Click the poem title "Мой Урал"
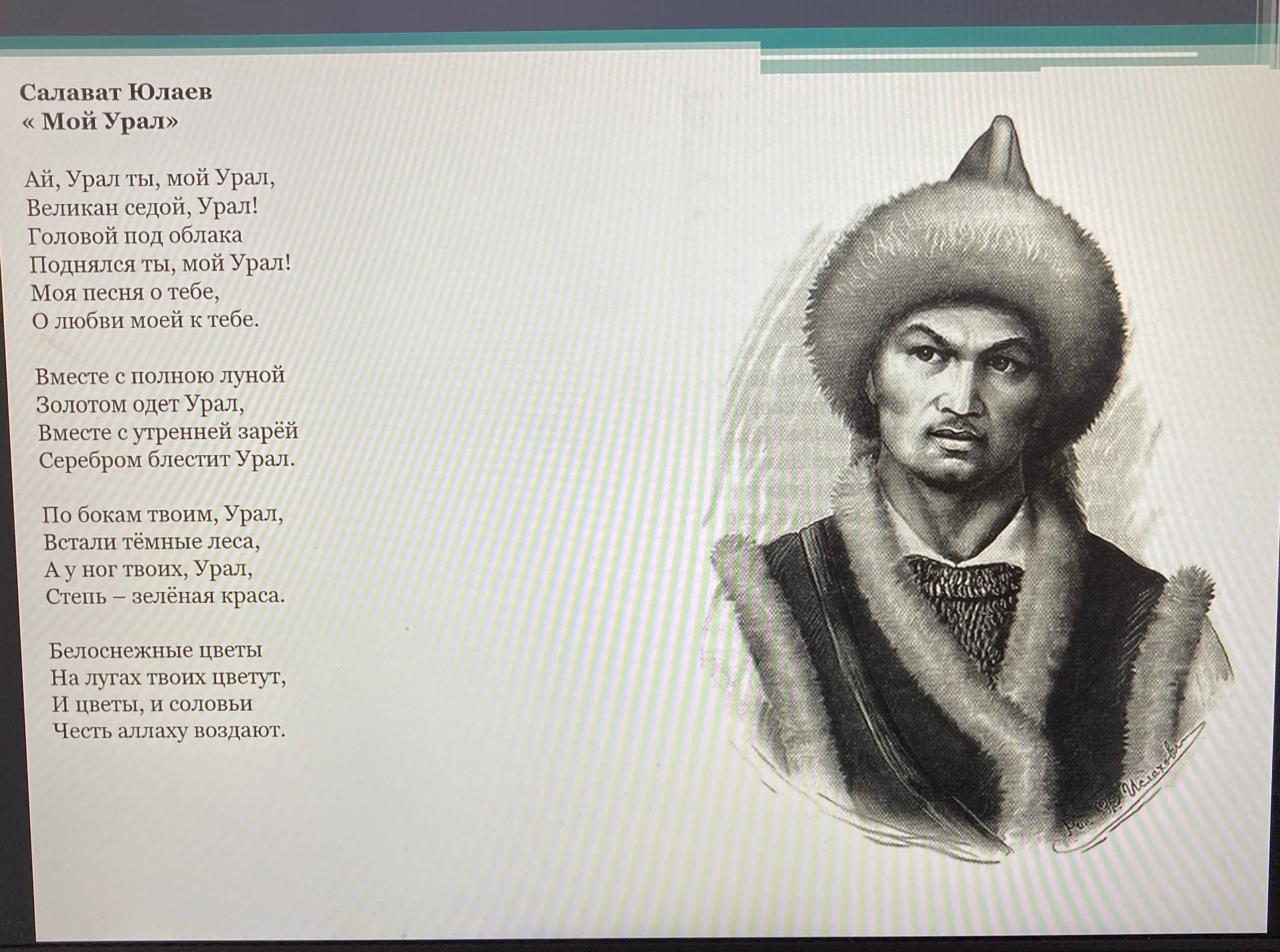The height and width of the screenshot is (952, 1280). pyautogui.click(x=100, y=122)
